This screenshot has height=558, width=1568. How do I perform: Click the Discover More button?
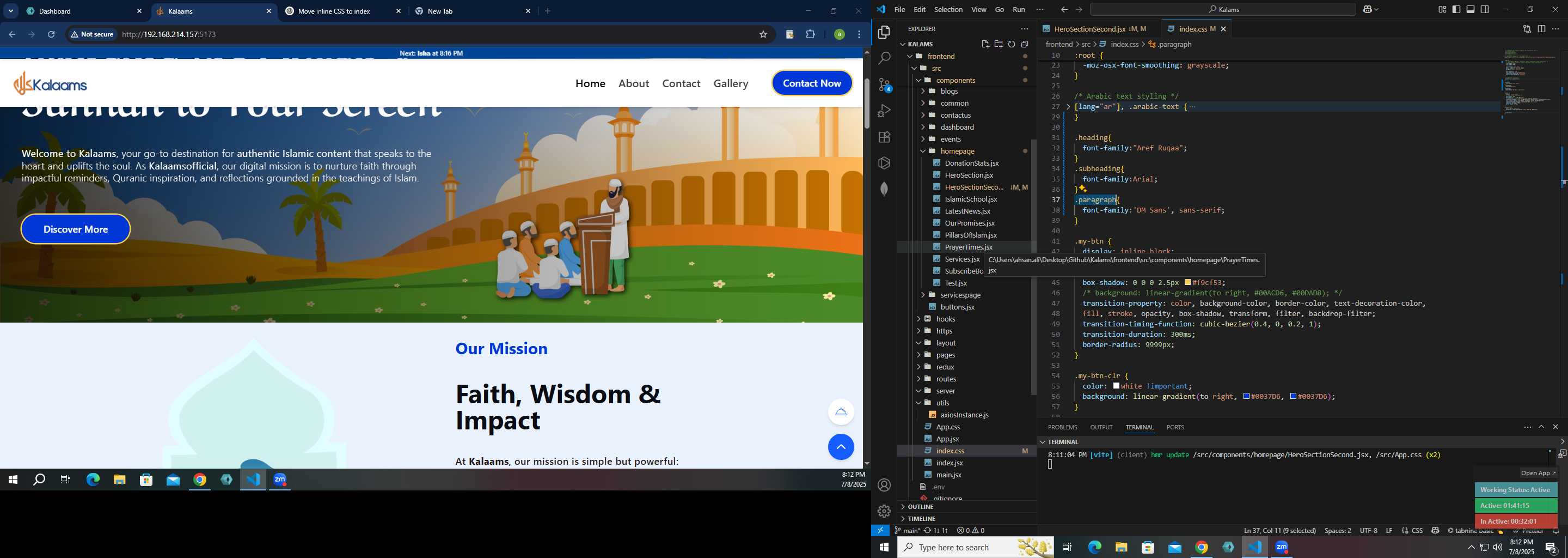tap(76, 229)
